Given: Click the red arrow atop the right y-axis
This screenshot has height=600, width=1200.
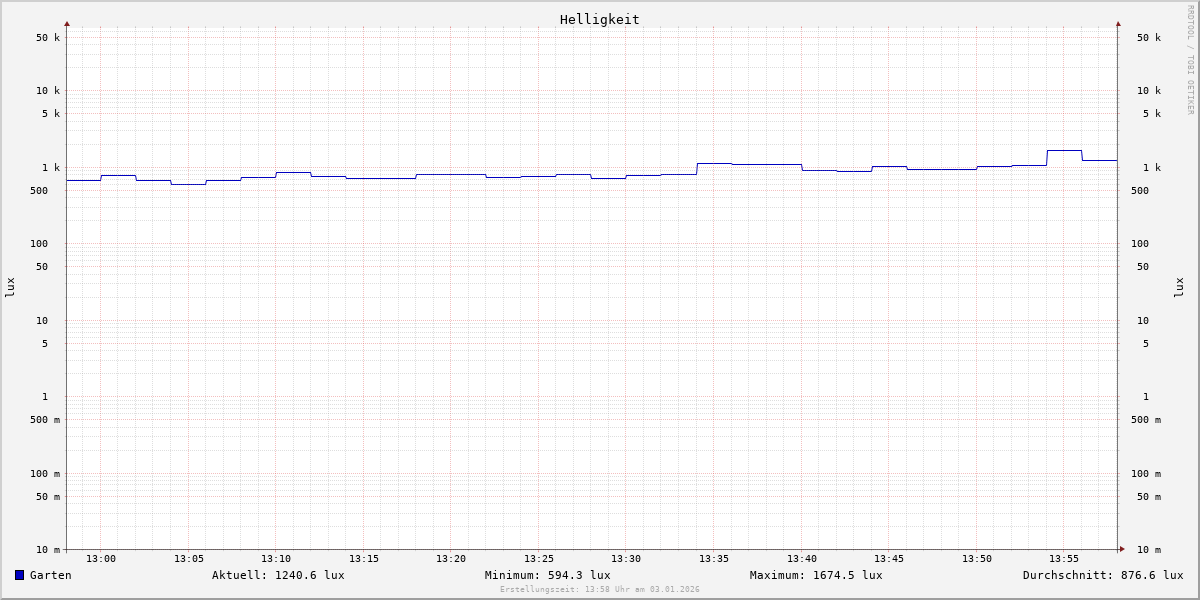Looking at the screenshot, I should (1118, 23).
